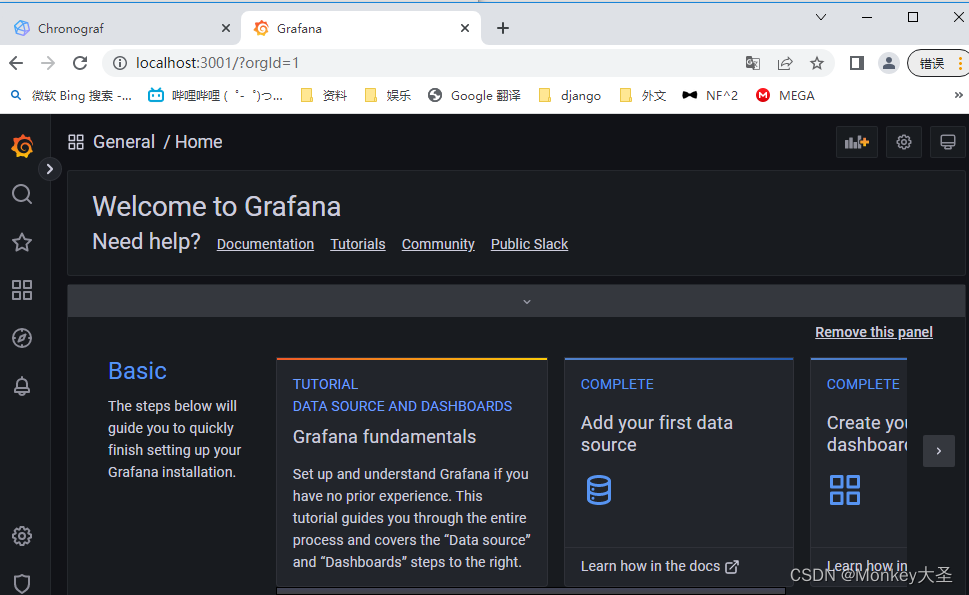Open the MEGA bookmark
The width and height of the screenshot is (969, 595).
point(785,96)
